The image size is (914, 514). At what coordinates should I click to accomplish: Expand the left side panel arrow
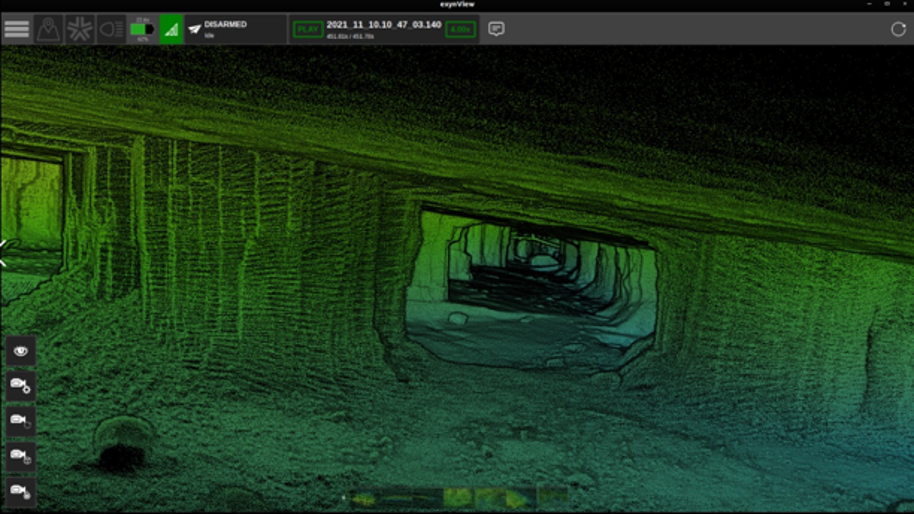coord(3,254)
